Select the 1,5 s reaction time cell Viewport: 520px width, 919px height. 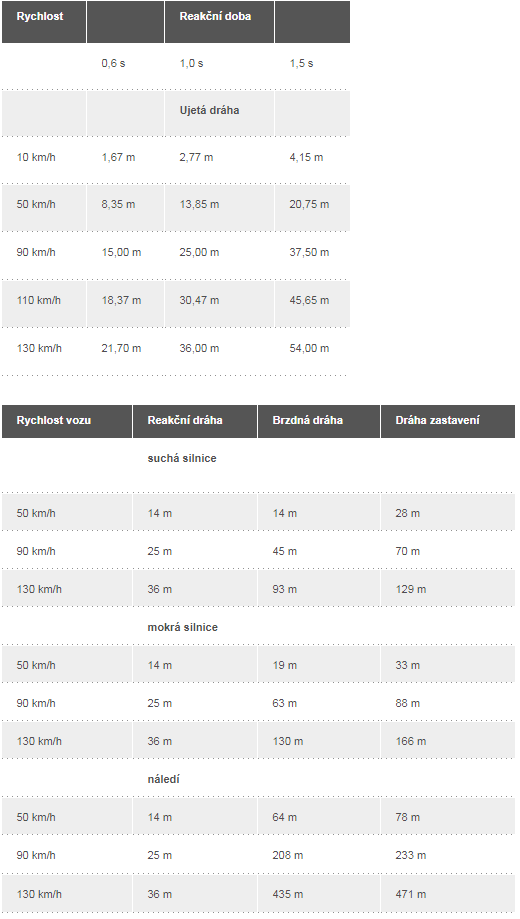pyautogui.click(x=312, y=67)
